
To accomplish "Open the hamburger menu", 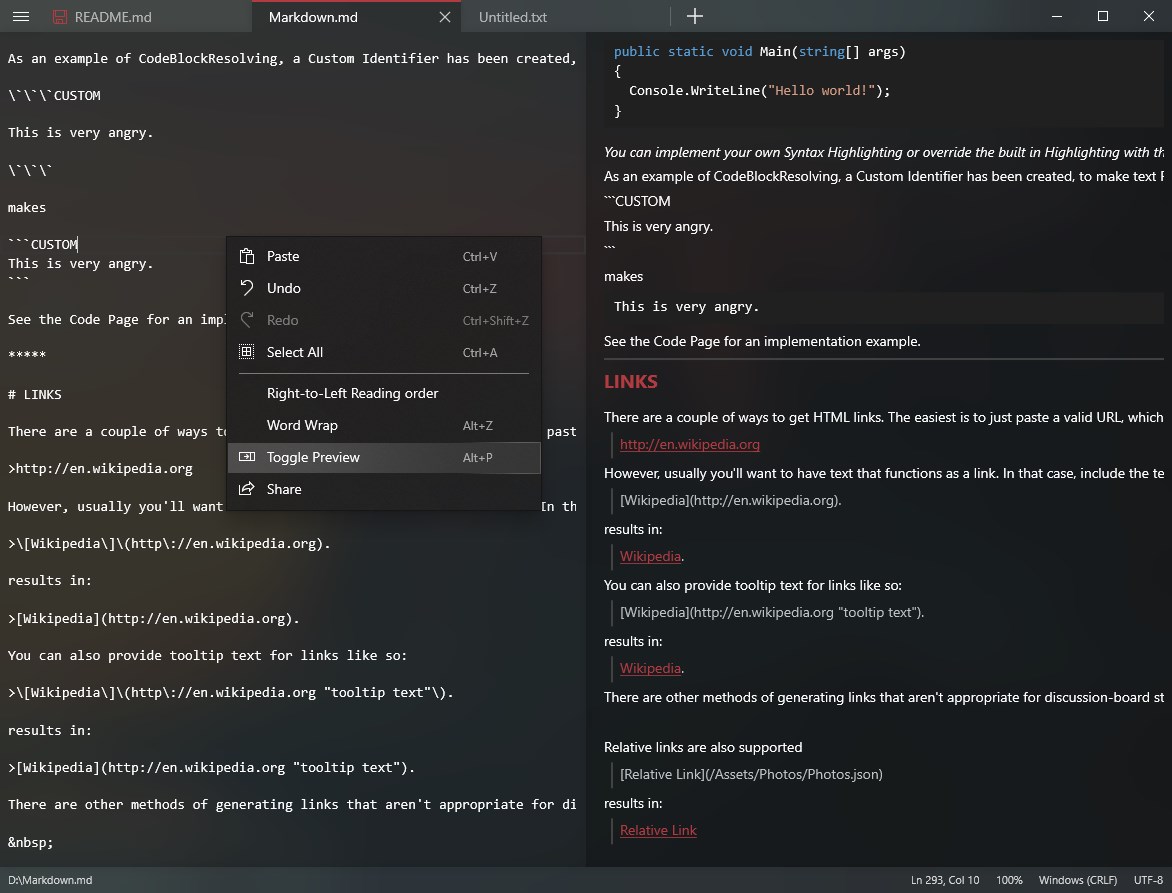I will [21, 16].
